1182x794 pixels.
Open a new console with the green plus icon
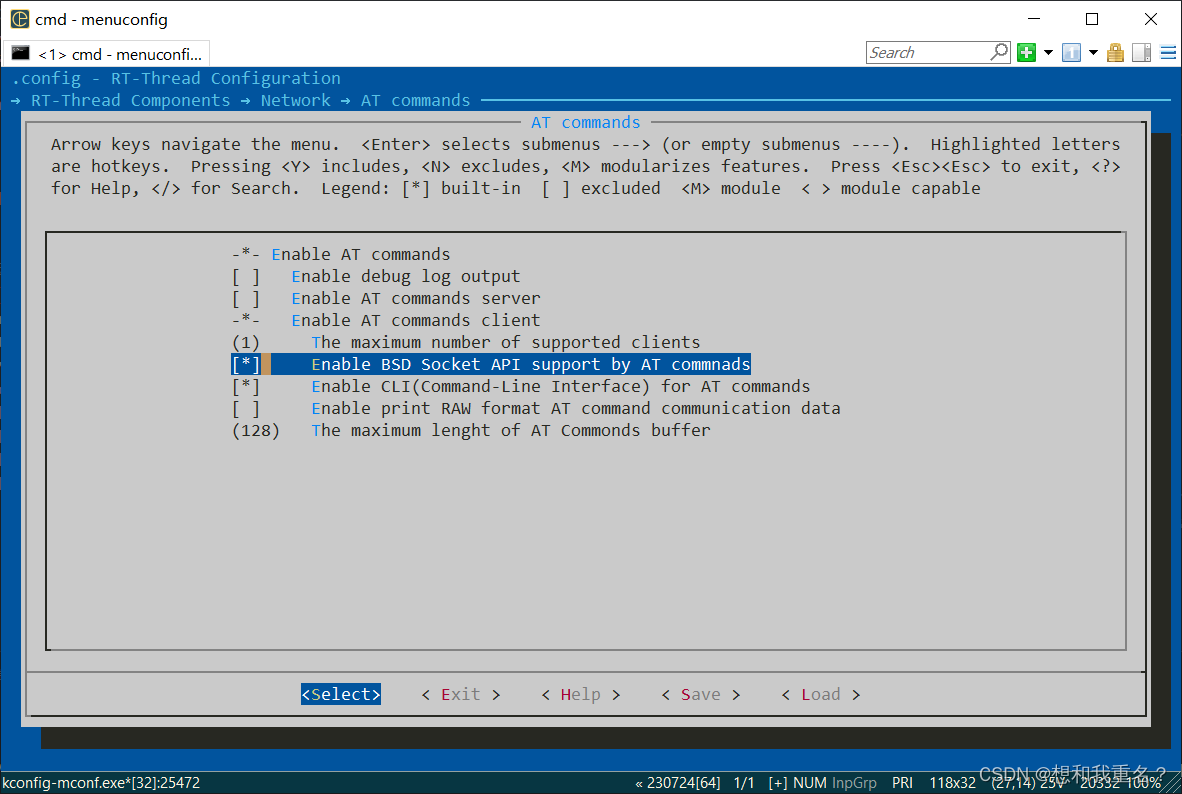pos(1026,52)
